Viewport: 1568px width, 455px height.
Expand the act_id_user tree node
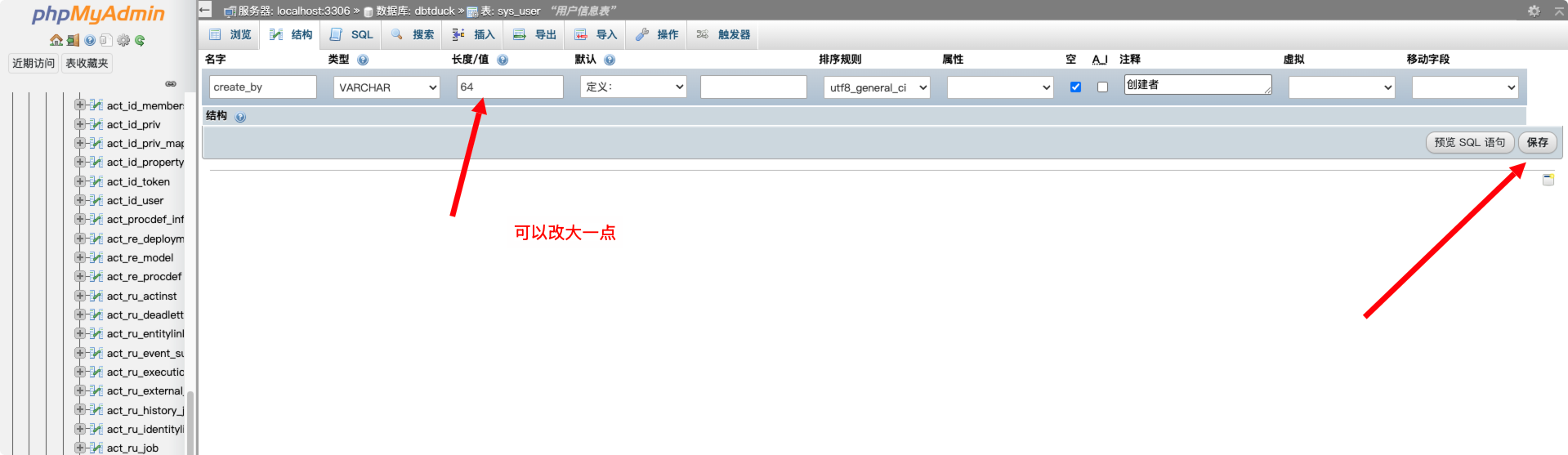coord(79,200)
